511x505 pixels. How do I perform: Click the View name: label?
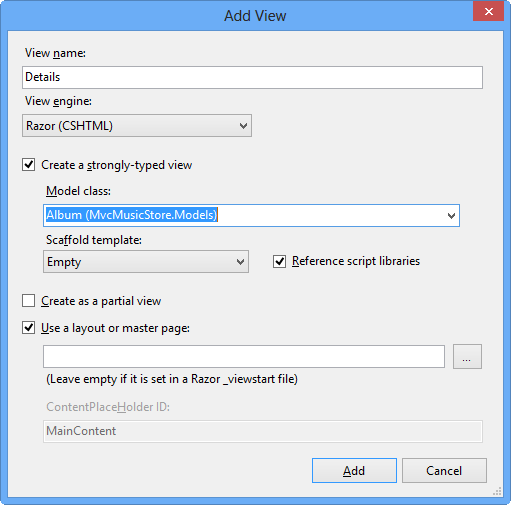click(x=55, y=53)
